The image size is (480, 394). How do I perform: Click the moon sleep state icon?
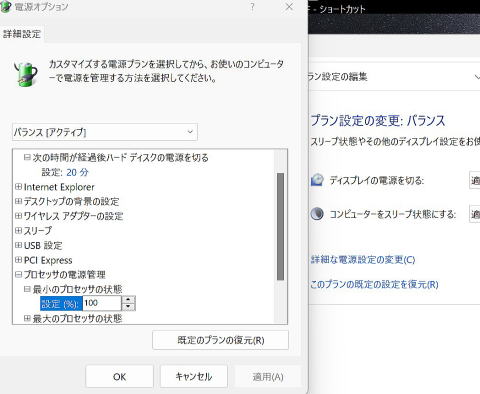(x=317, y=214)
